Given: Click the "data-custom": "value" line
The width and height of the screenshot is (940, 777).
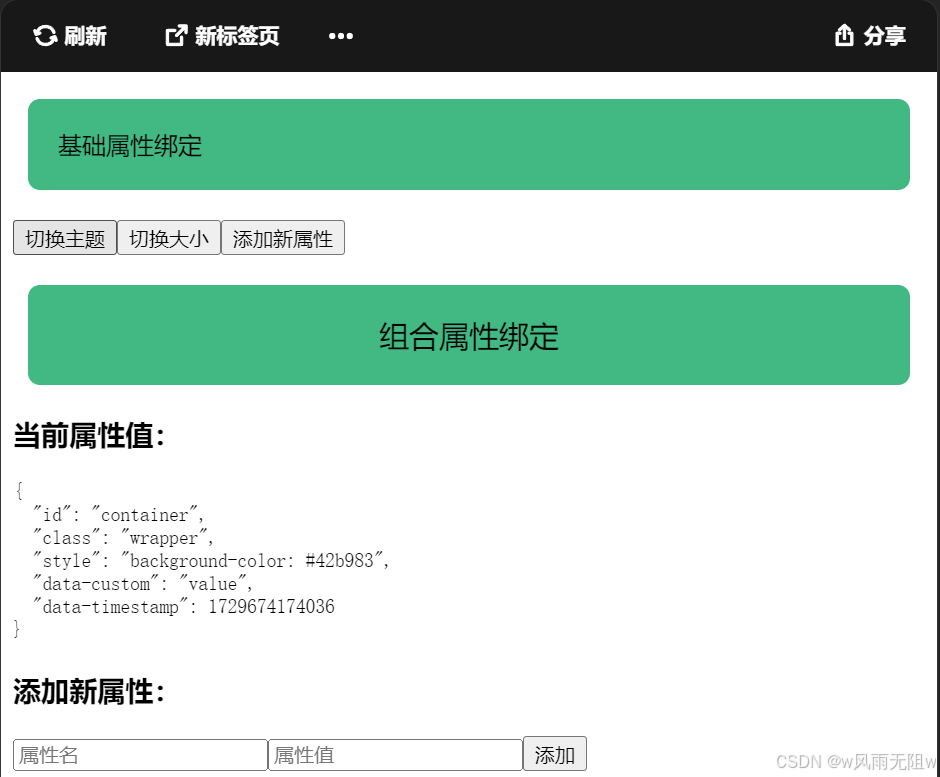Looking at the screenshot, I should [143, 583].
